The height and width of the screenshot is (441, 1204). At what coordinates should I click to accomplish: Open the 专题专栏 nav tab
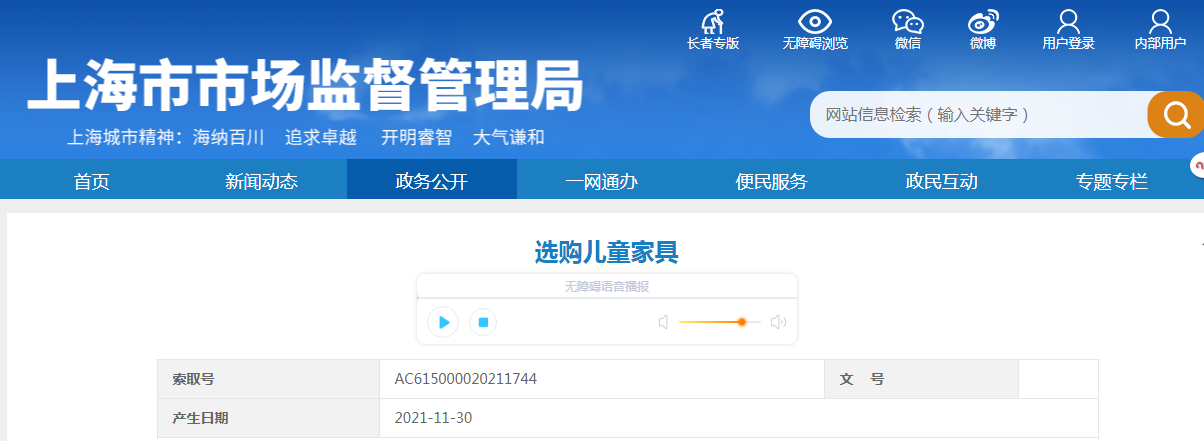[x=1112, y=182]
